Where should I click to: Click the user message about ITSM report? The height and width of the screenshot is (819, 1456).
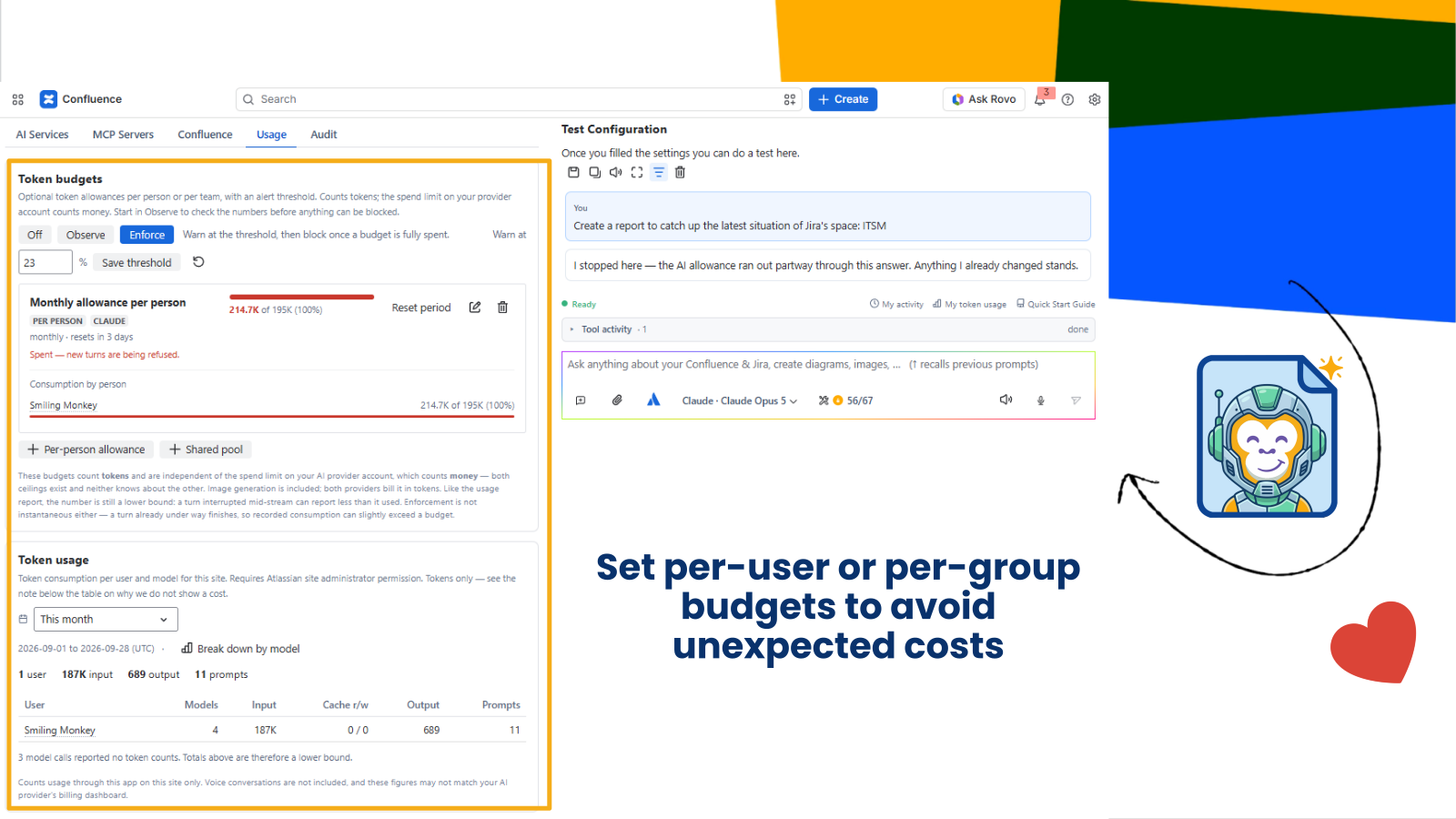click(x=828, y=217)
